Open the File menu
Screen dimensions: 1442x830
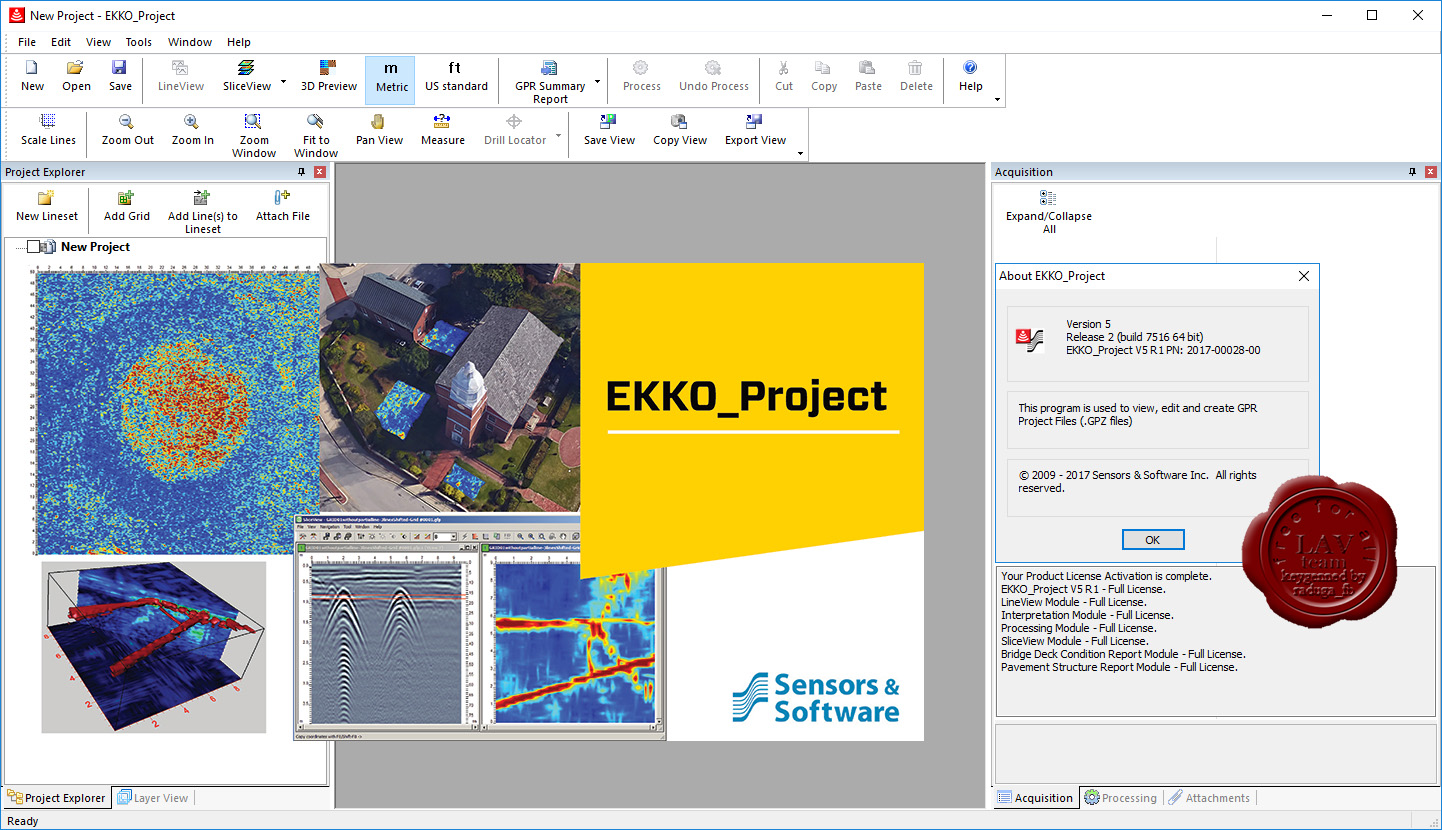click(27, 42)
